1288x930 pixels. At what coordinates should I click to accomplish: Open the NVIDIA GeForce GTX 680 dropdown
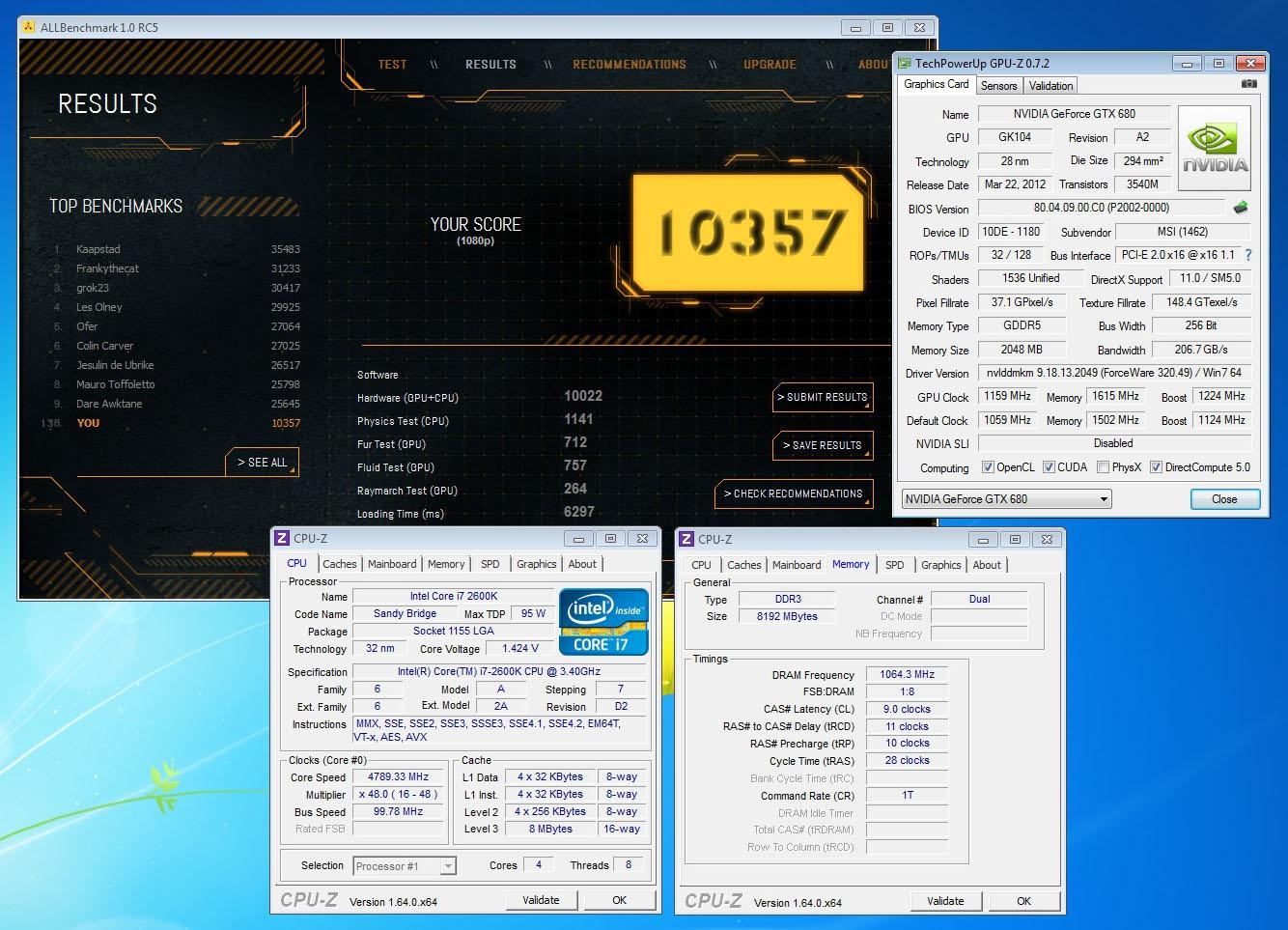(1006, 499)
